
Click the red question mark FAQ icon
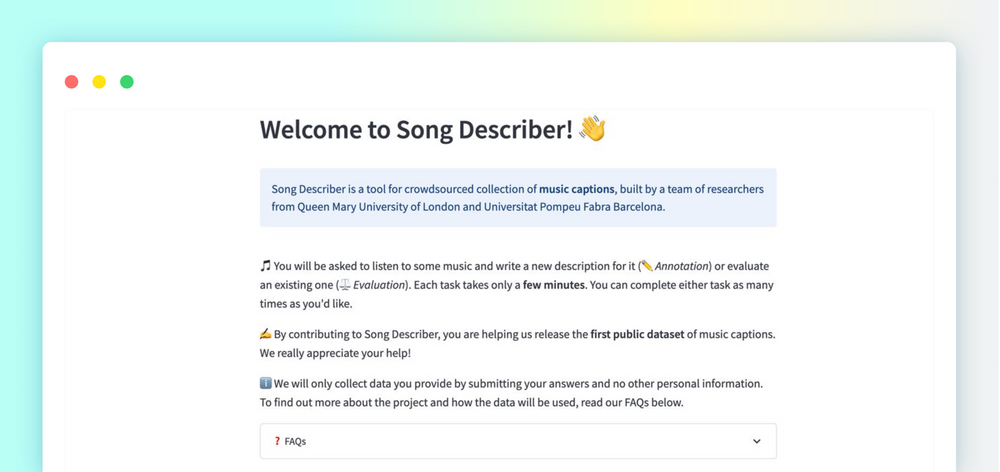point(277,441)
